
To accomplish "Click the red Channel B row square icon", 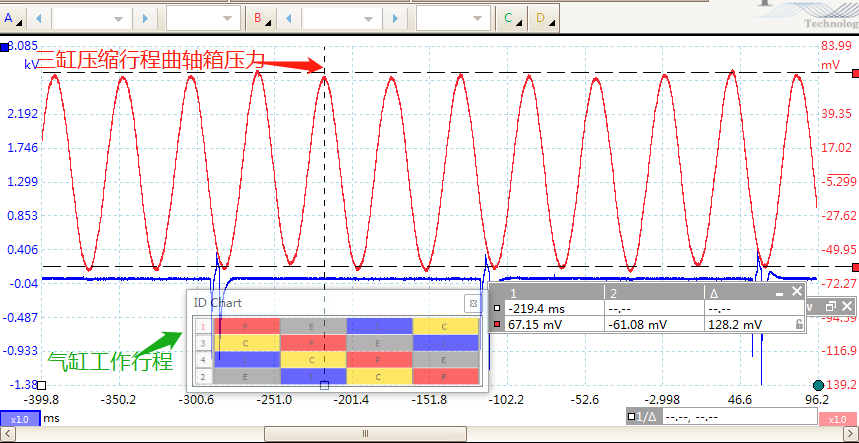I will coord(497,325).
